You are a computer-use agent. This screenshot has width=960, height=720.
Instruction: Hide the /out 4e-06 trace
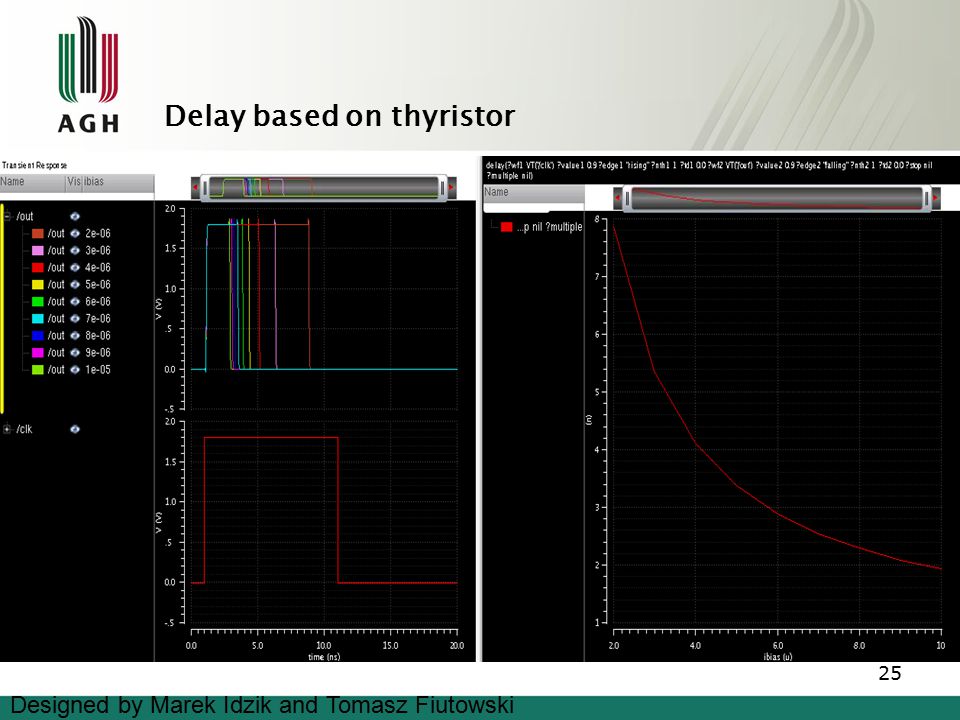pyautogui.click(x=75, y=268)
